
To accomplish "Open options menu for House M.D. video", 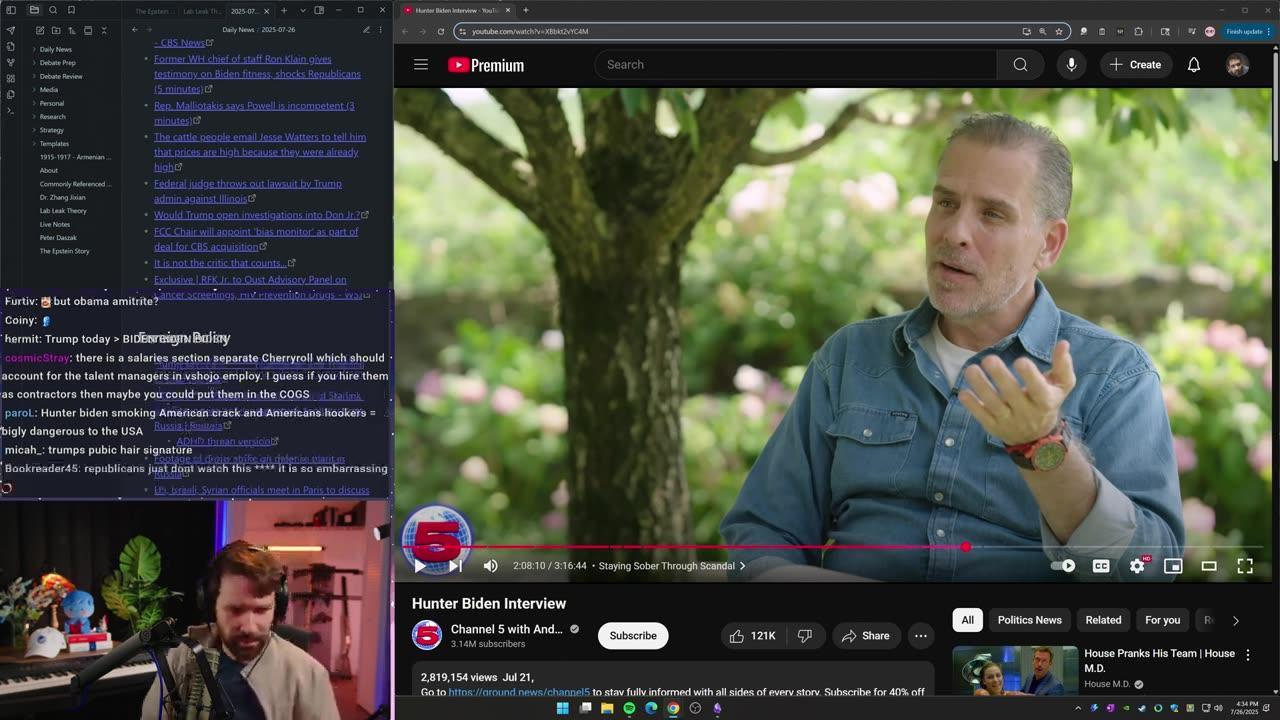I will pyautogui.click(x=1248, y=655).
